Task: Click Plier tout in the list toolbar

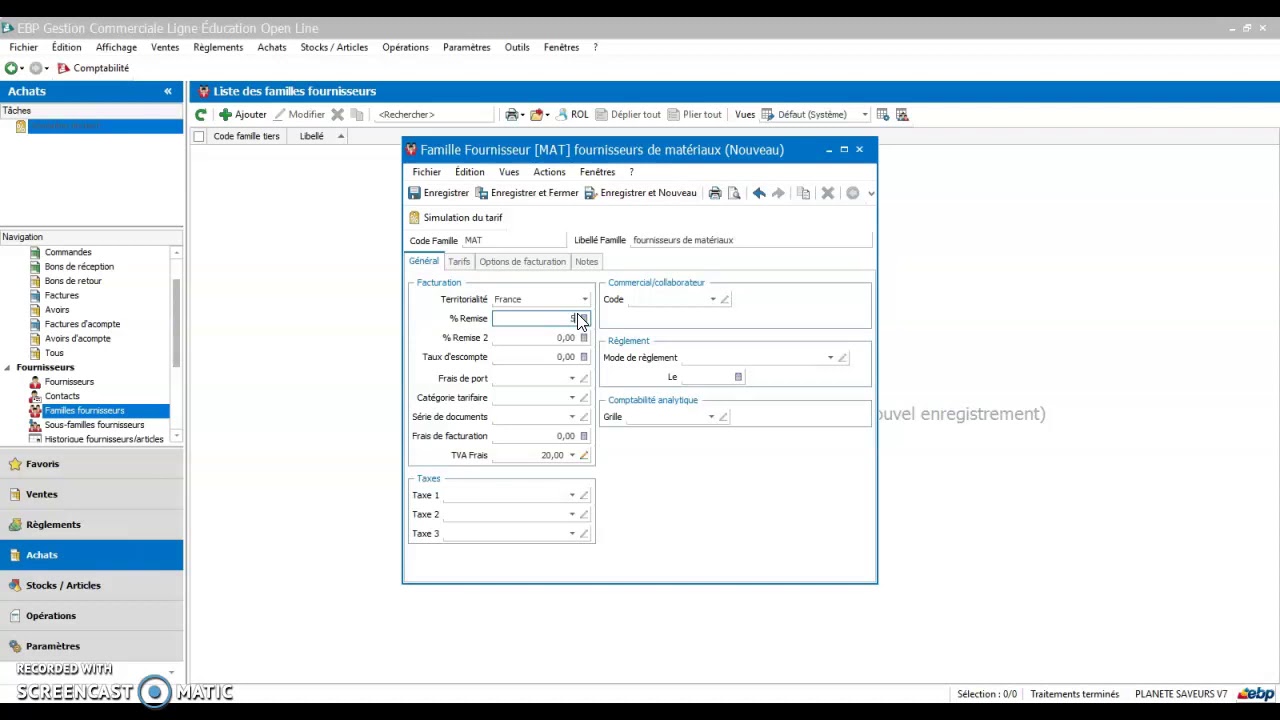Action: pos(695,114)
